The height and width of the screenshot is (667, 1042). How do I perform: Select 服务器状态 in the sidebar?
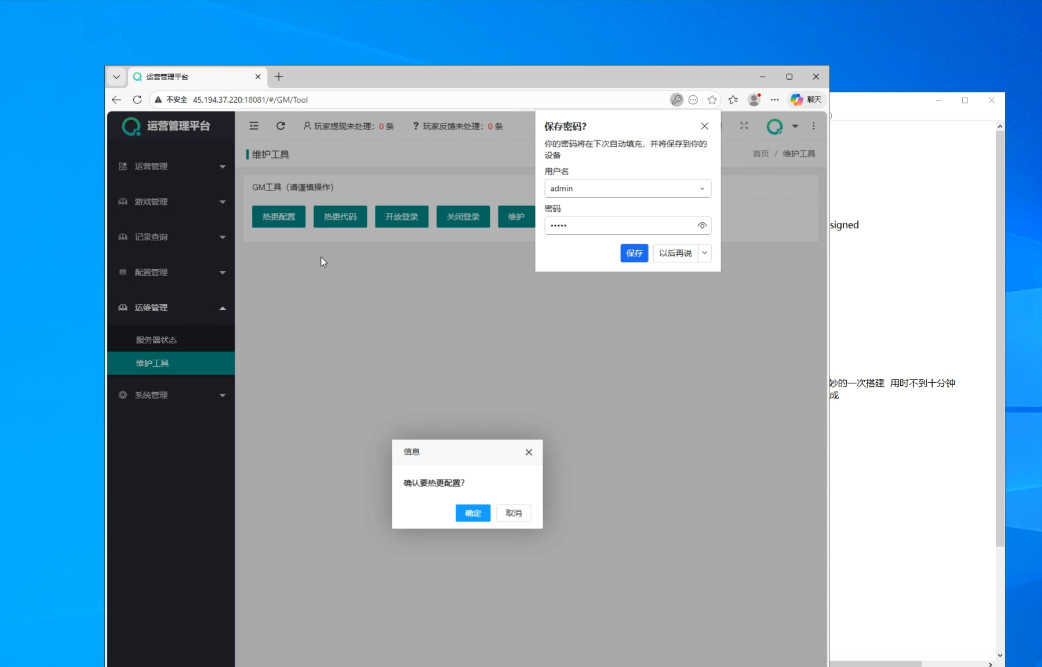157,340
